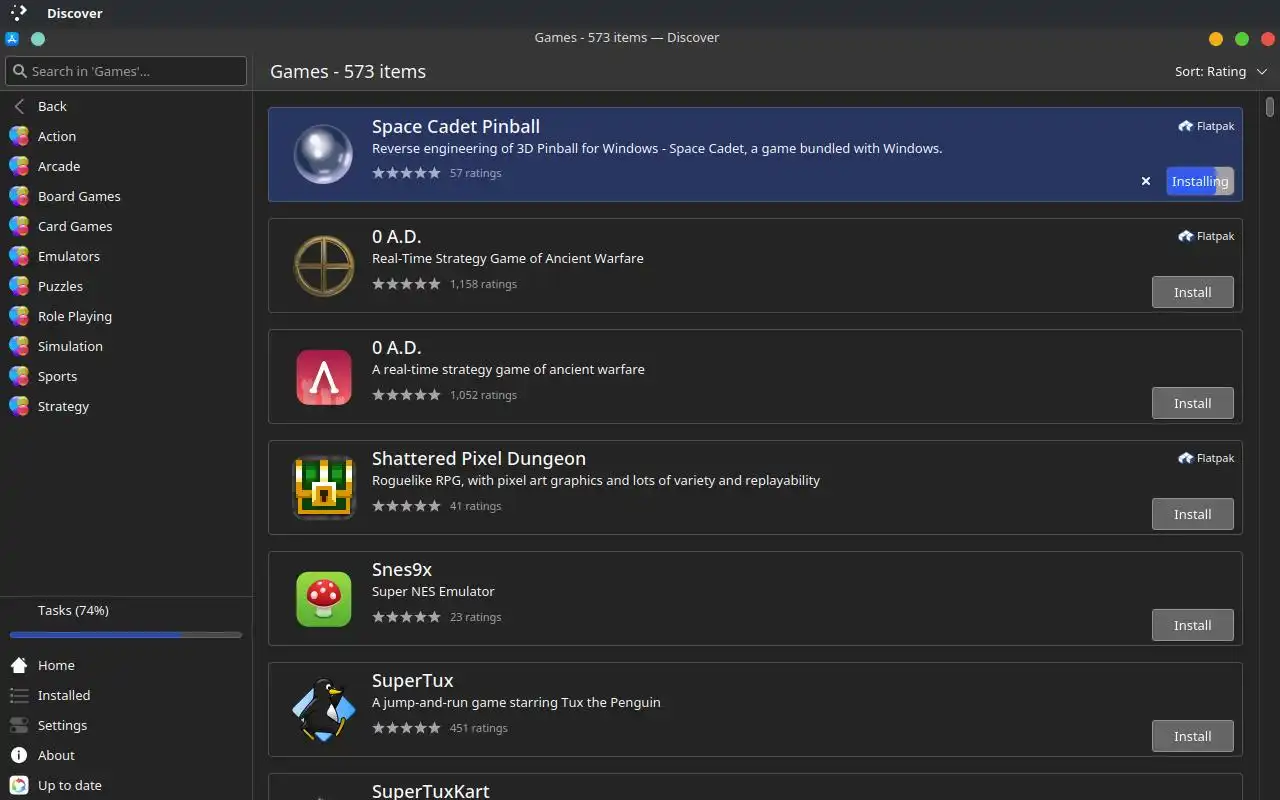
Task: Select the Sports category icon
Action: 19,376
